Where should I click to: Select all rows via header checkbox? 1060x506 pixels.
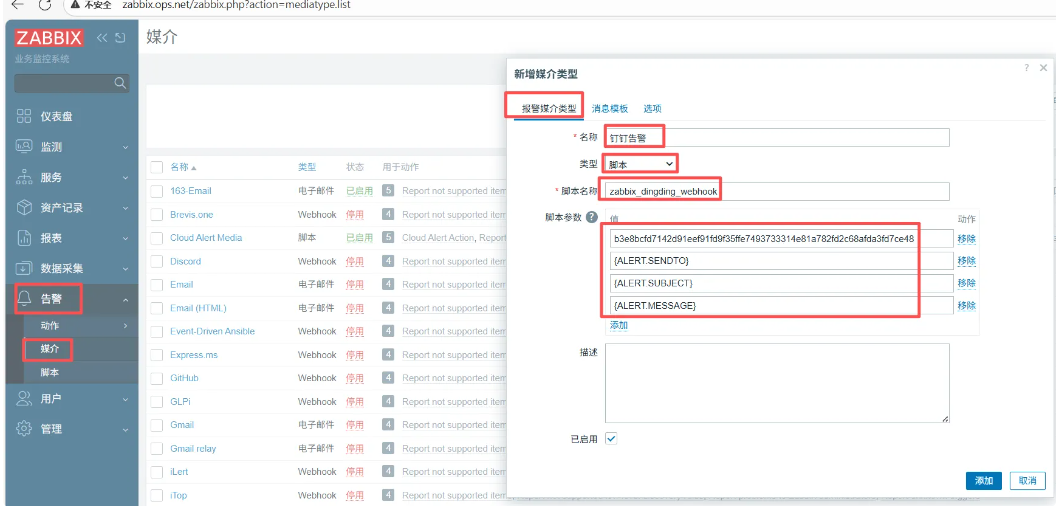tap(156, 167)
